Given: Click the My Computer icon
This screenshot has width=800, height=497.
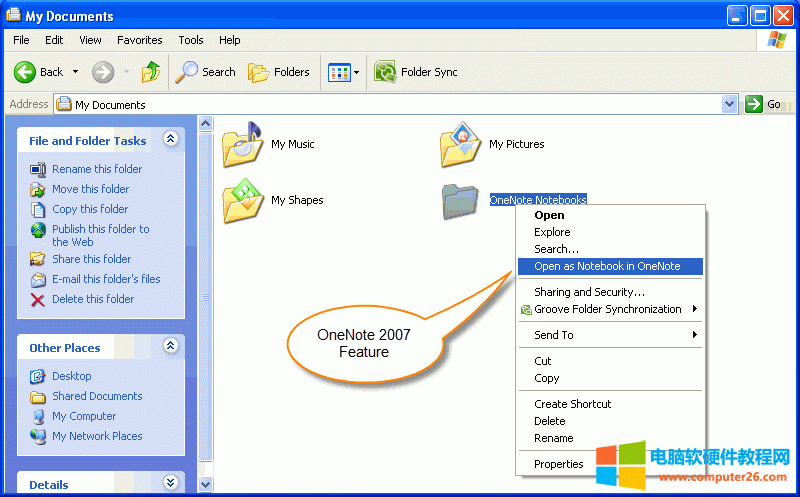Looking at the screenshot, I should point(38,417).
